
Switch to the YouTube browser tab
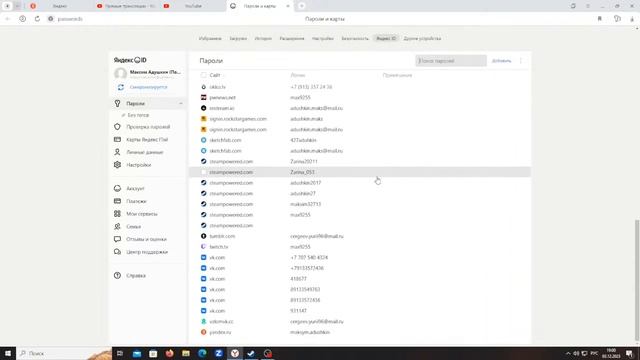point(192,6)
